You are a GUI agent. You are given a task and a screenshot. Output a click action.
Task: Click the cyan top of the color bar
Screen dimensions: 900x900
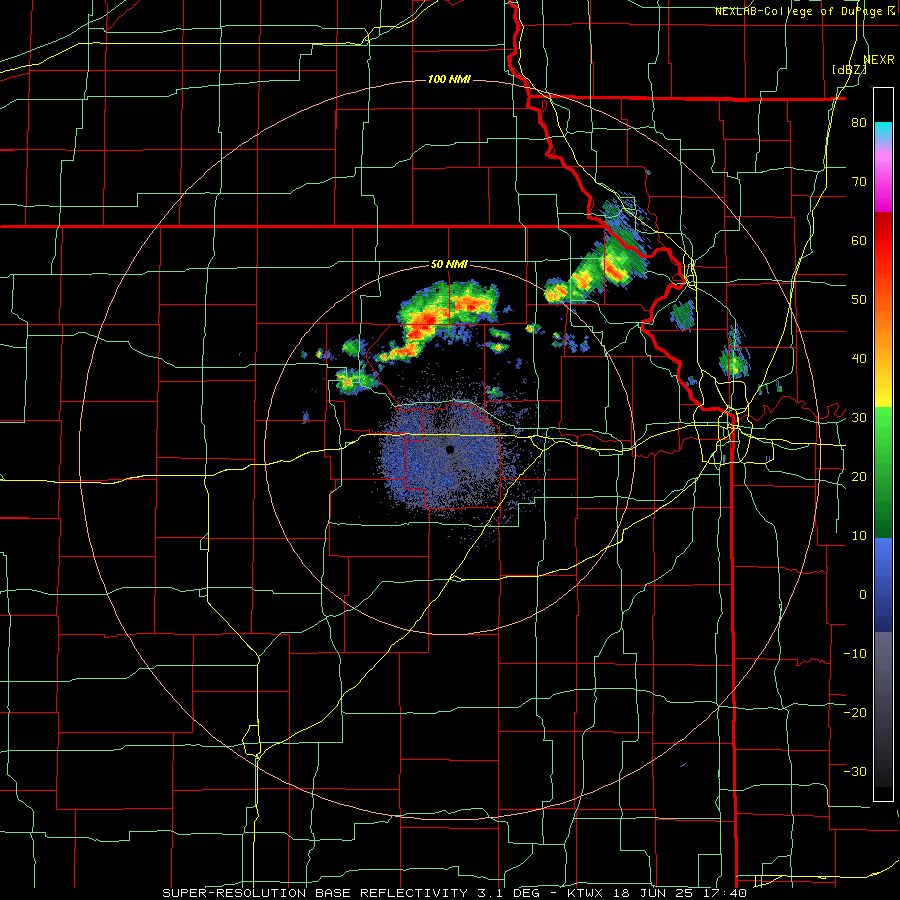pos(883,129)
